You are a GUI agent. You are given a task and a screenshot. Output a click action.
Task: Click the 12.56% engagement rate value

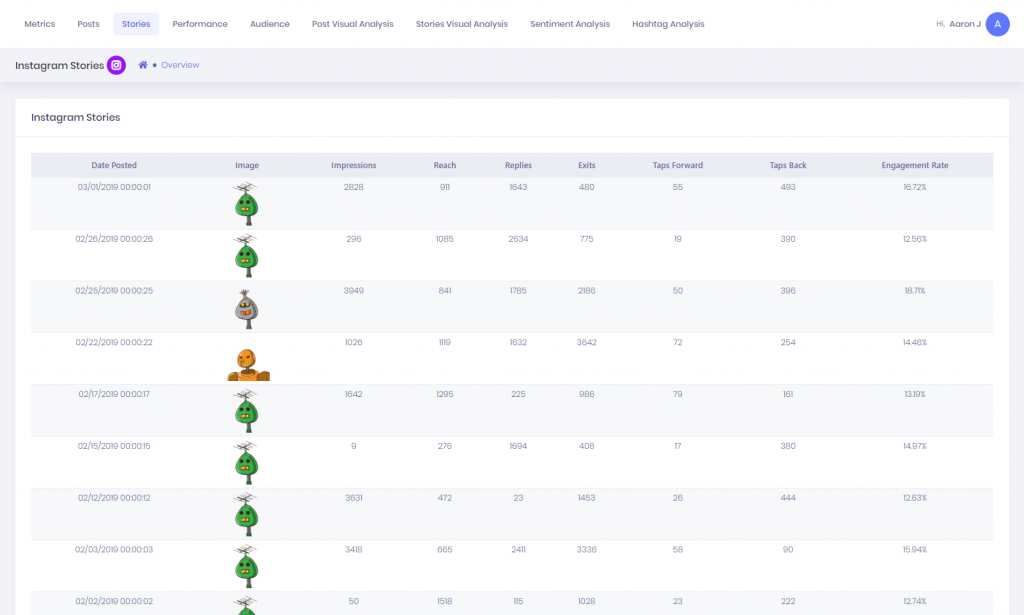tap(915, 239)
